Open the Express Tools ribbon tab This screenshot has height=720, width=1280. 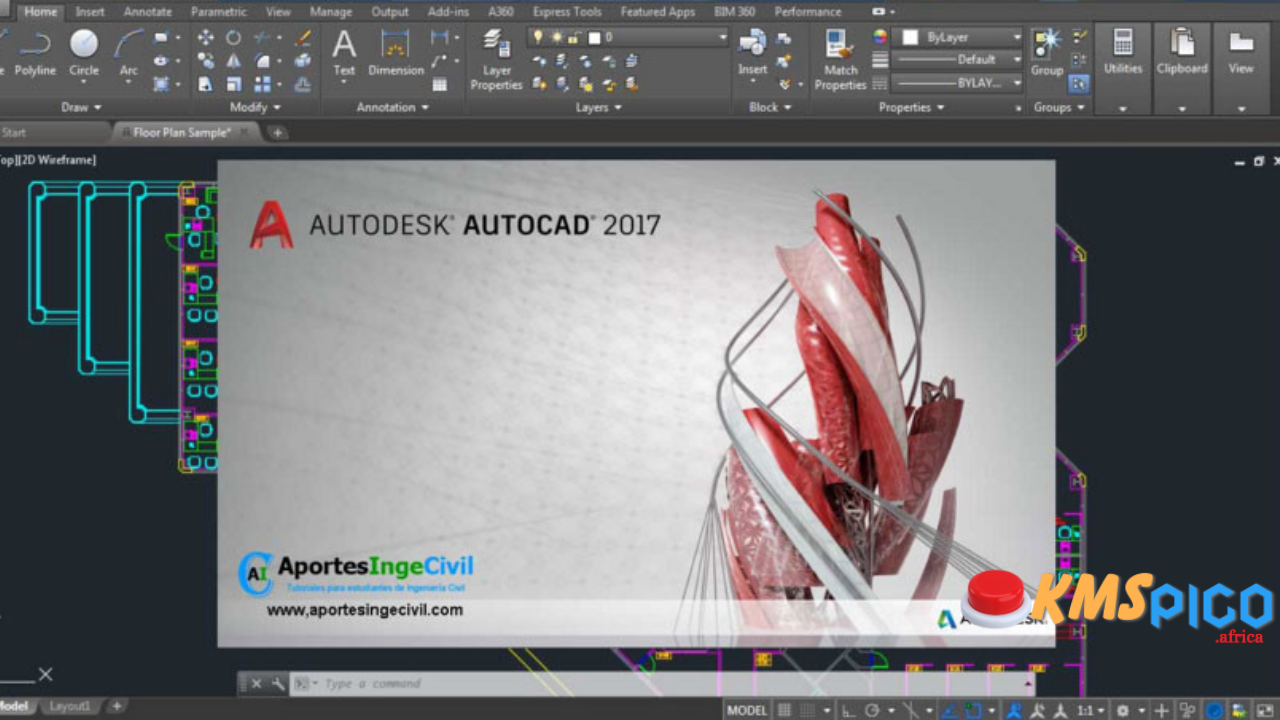click(567, 12)
